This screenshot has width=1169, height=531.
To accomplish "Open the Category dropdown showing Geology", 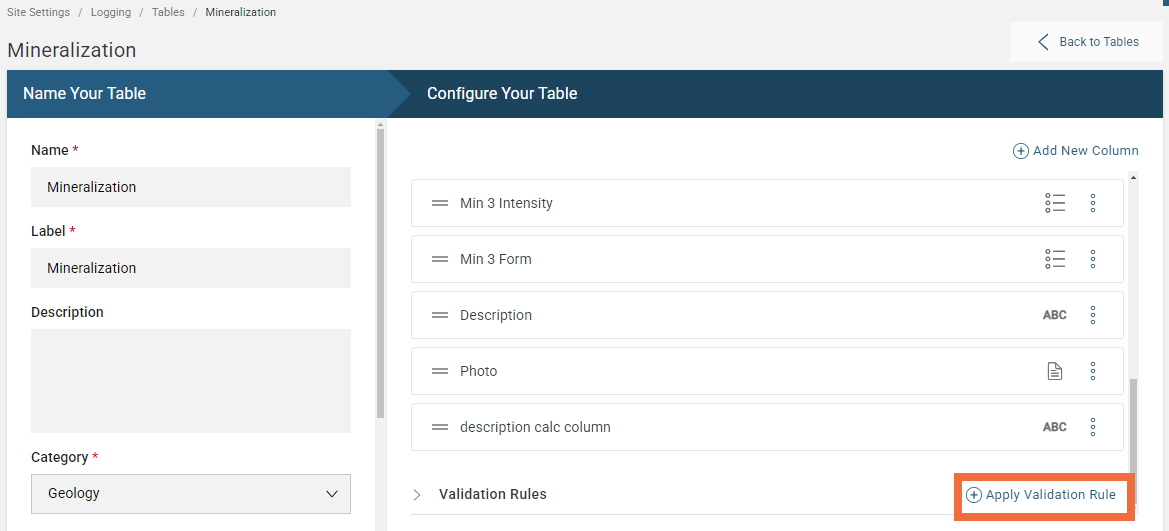I will 191,494.
